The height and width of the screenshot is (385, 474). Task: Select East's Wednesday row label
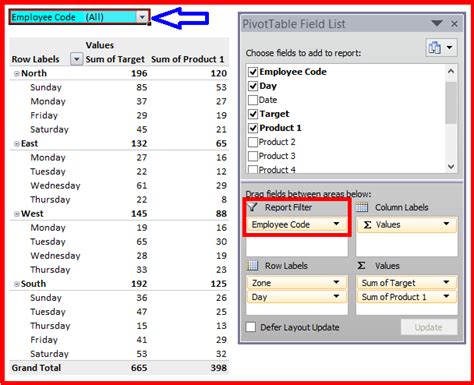coord(55,185)
